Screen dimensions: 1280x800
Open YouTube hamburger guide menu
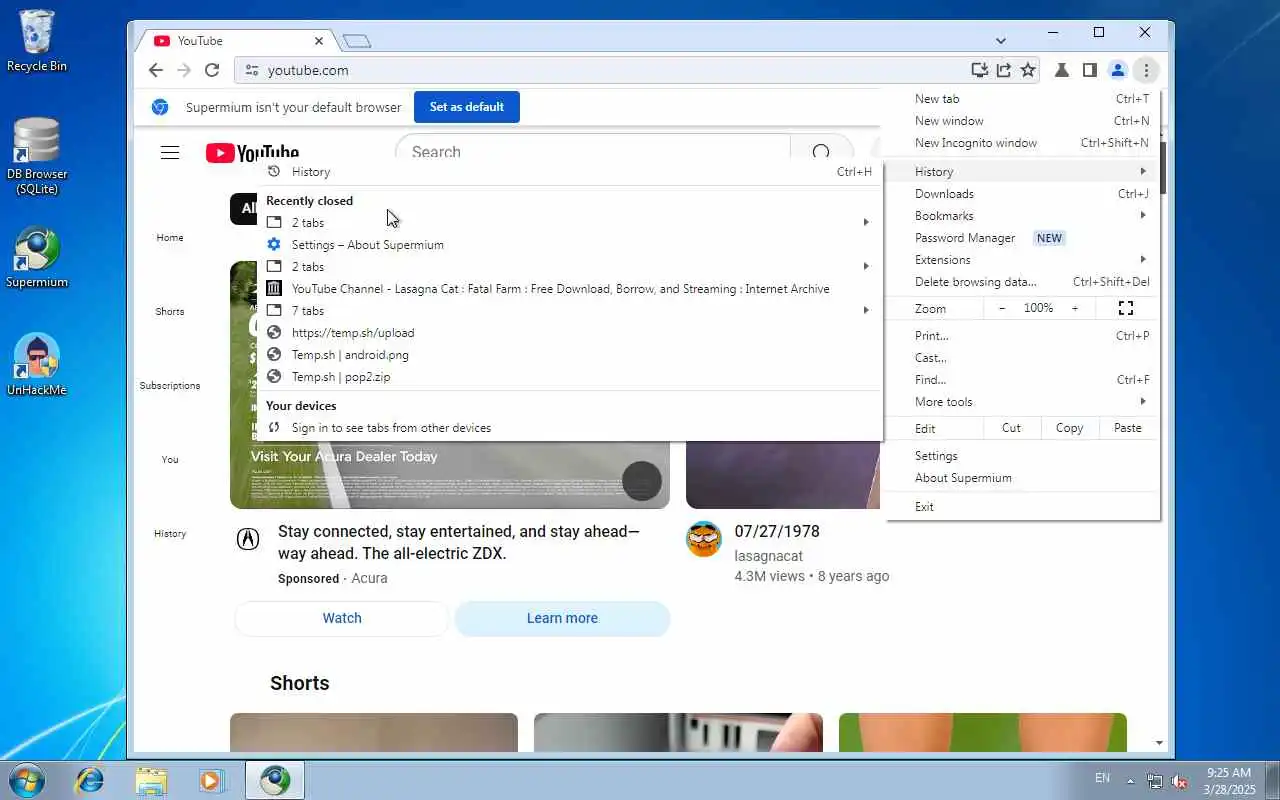(x=170, y=152)
